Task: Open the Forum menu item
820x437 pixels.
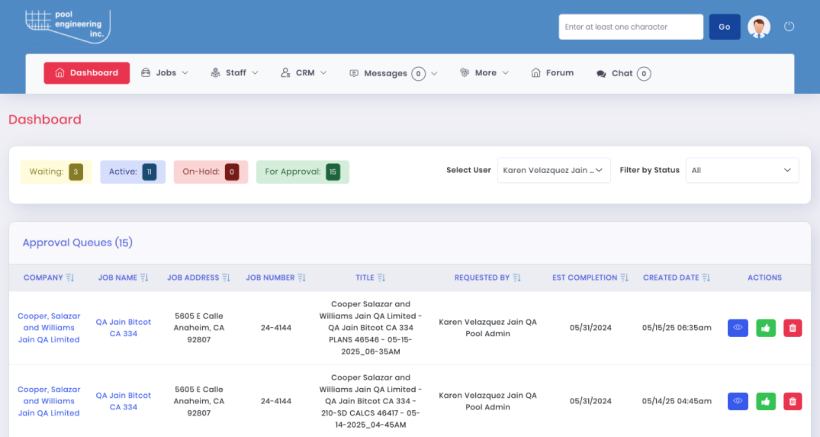Action: click(x=552, y=73)
